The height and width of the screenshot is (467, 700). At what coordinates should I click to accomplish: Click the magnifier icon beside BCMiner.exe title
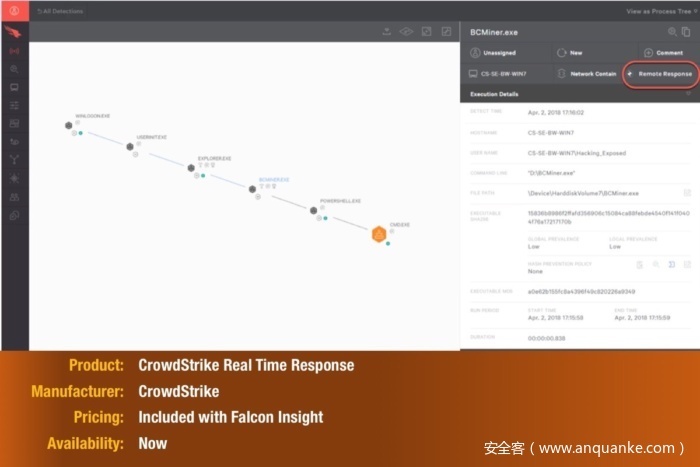click(672, 32)
